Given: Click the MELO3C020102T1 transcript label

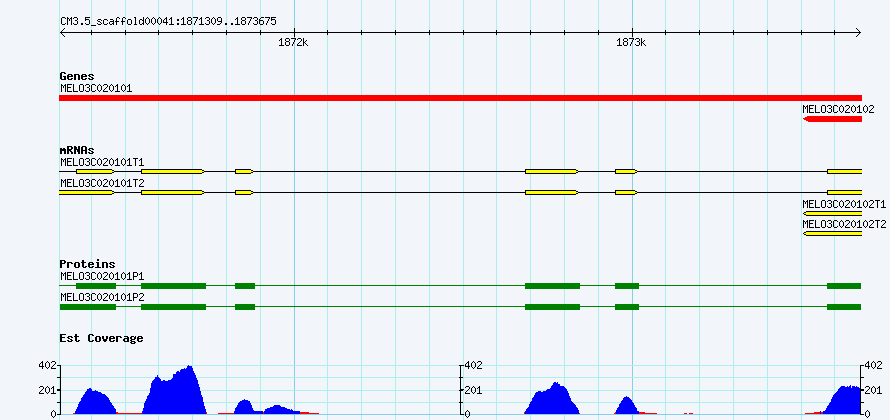Looking at the screenshot, I should tap(844, 204).
